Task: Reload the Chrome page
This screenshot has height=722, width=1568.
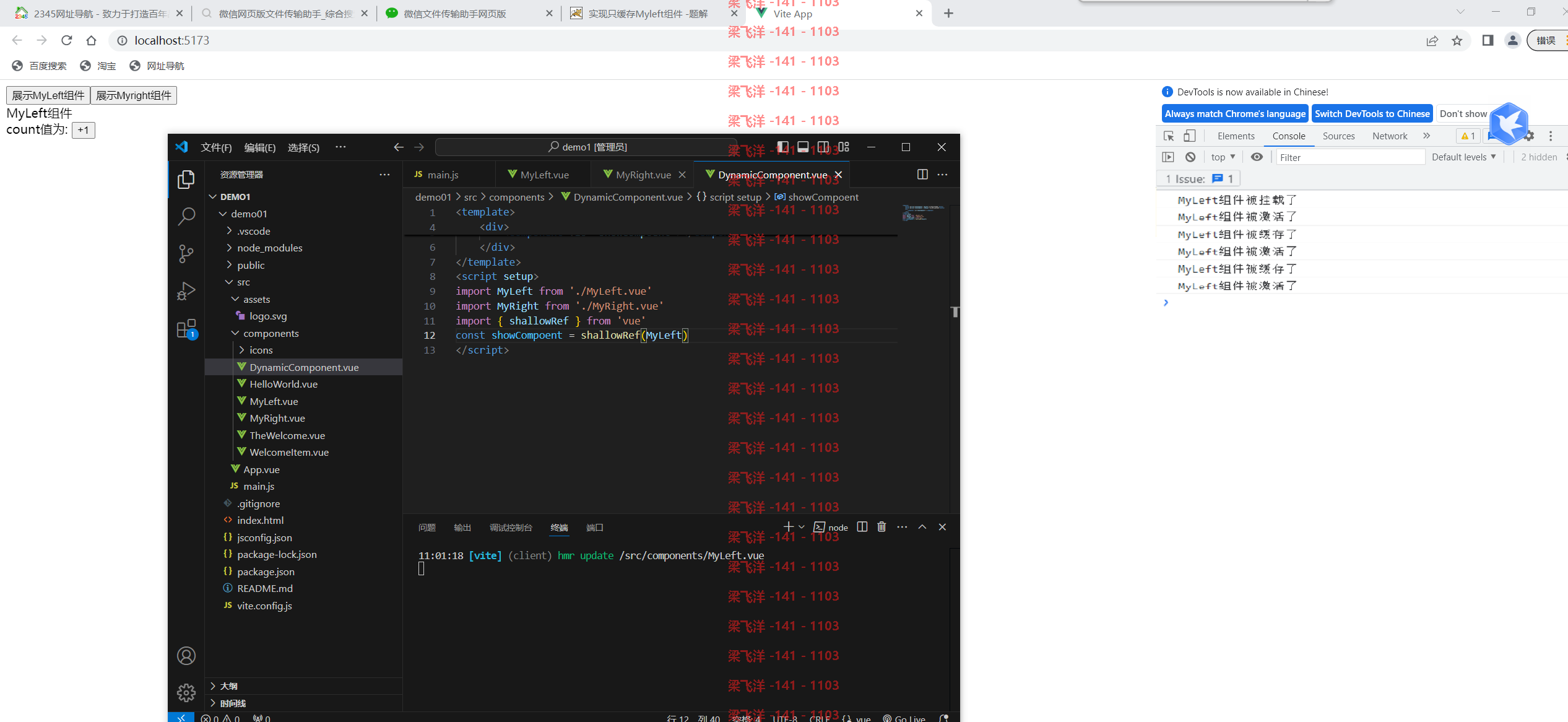Action: (x=67, y=40)
